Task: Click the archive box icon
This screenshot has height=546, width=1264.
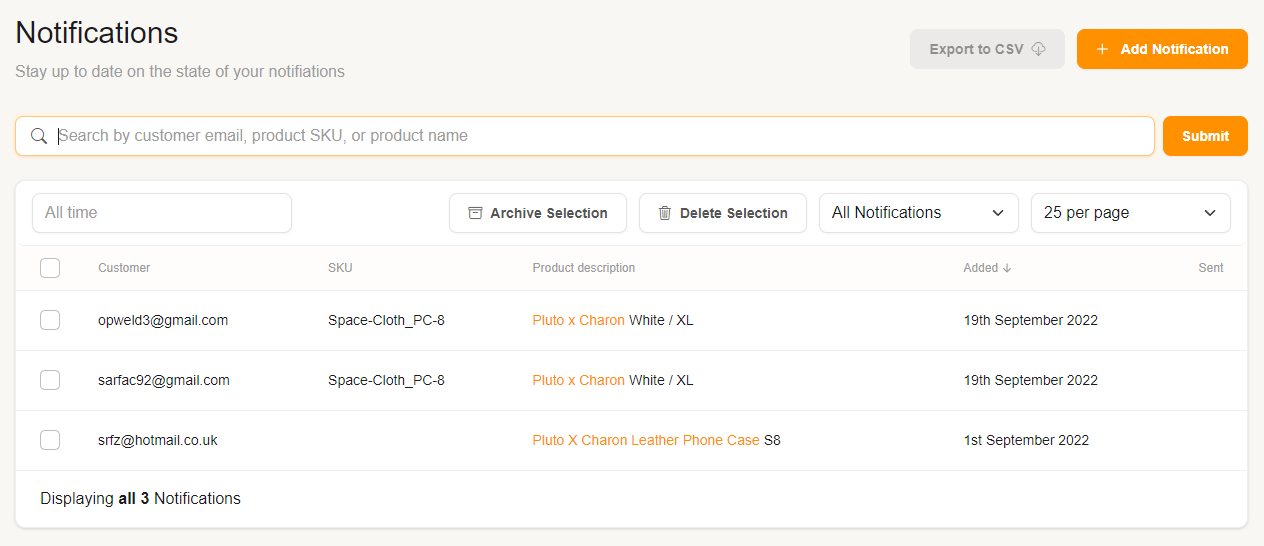Action: 475,213
